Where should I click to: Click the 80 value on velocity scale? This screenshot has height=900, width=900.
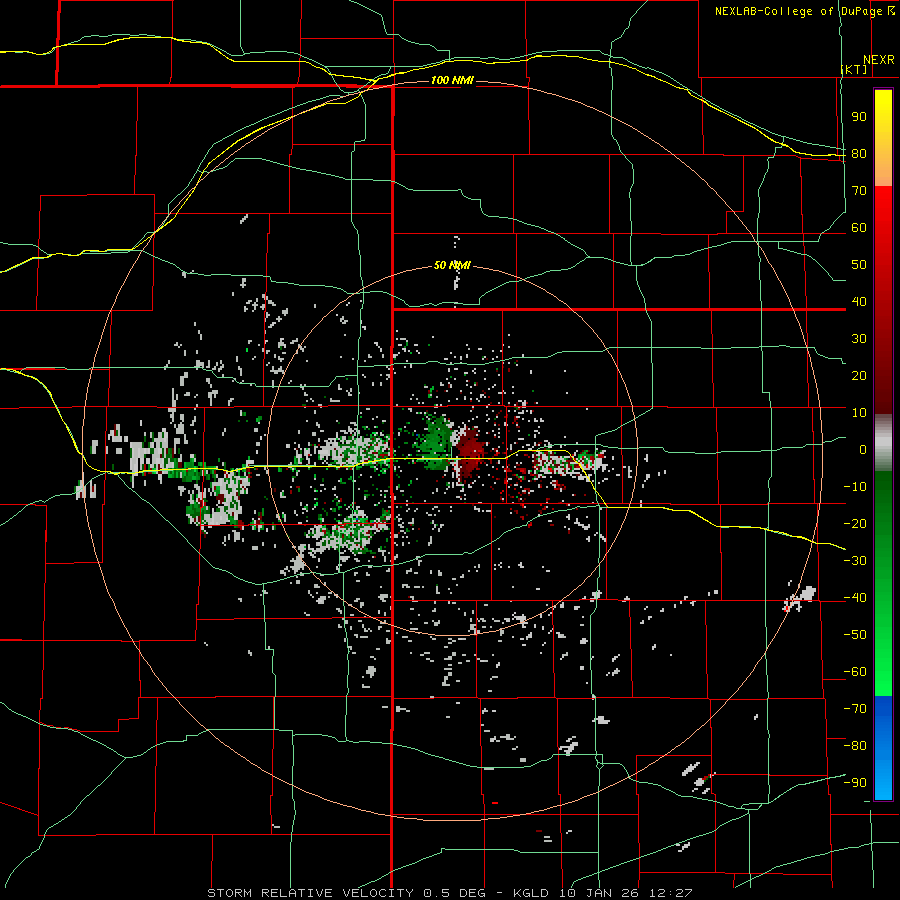tap(859, 153)
